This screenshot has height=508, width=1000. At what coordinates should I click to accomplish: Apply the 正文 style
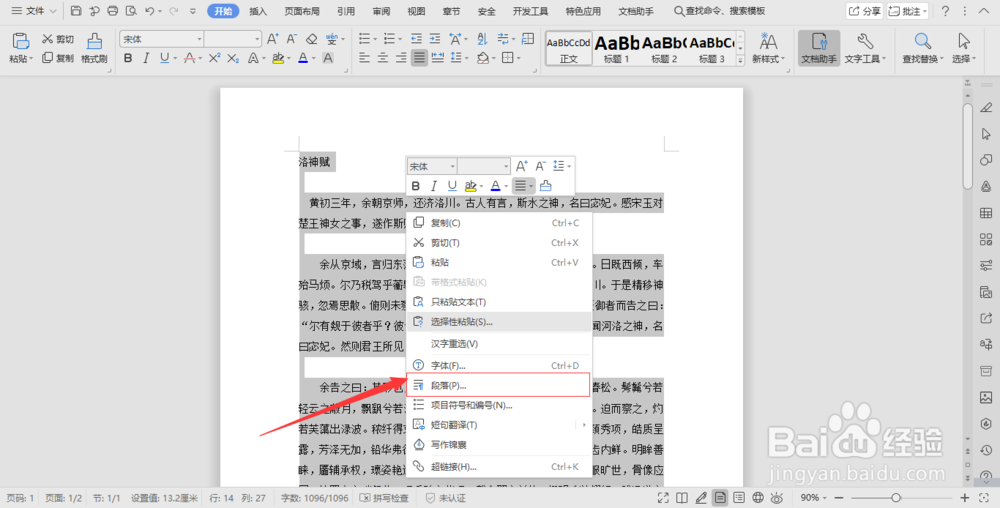point(568,48)
